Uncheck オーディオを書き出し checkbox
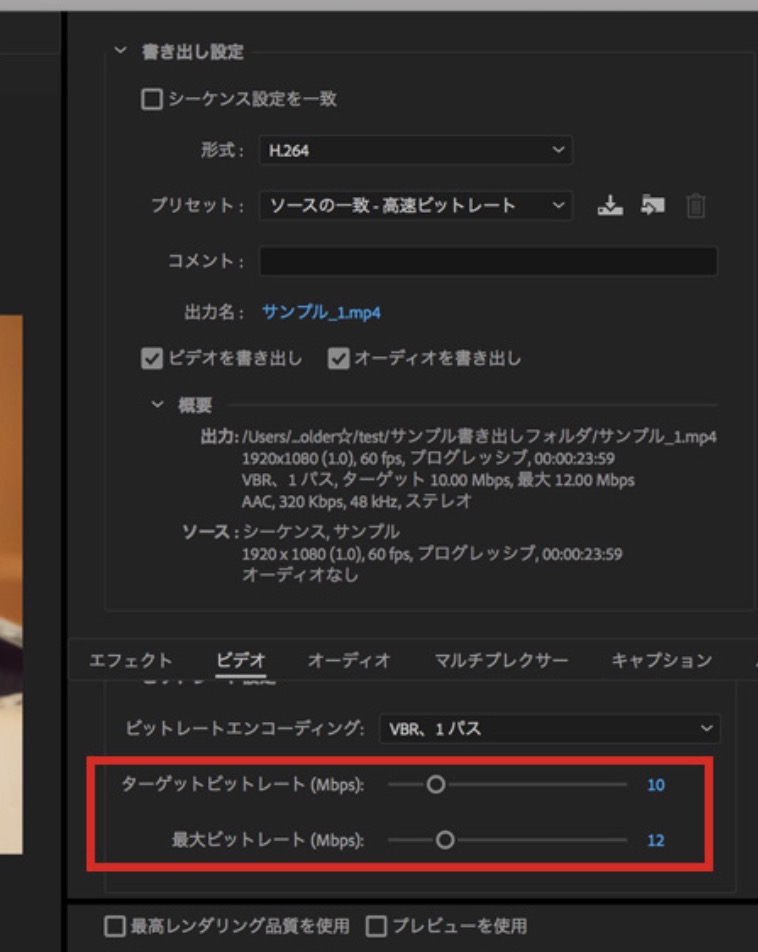Viewport: 758px width, 952px height. tap(338, 358)
